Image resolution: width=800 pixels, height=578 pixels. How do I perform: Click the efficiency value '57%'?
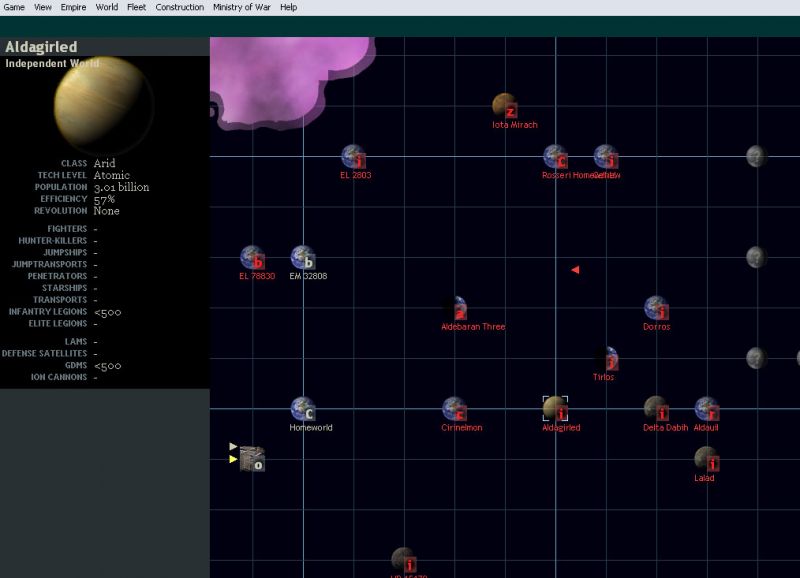(x=104, y=199)
